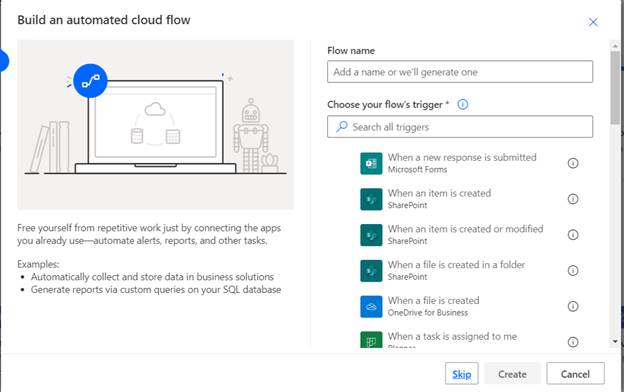Viewport: 624px width, 392px height.
Task: Click SharePoint icon for 'When an item is created'
Action: (371, 199)
